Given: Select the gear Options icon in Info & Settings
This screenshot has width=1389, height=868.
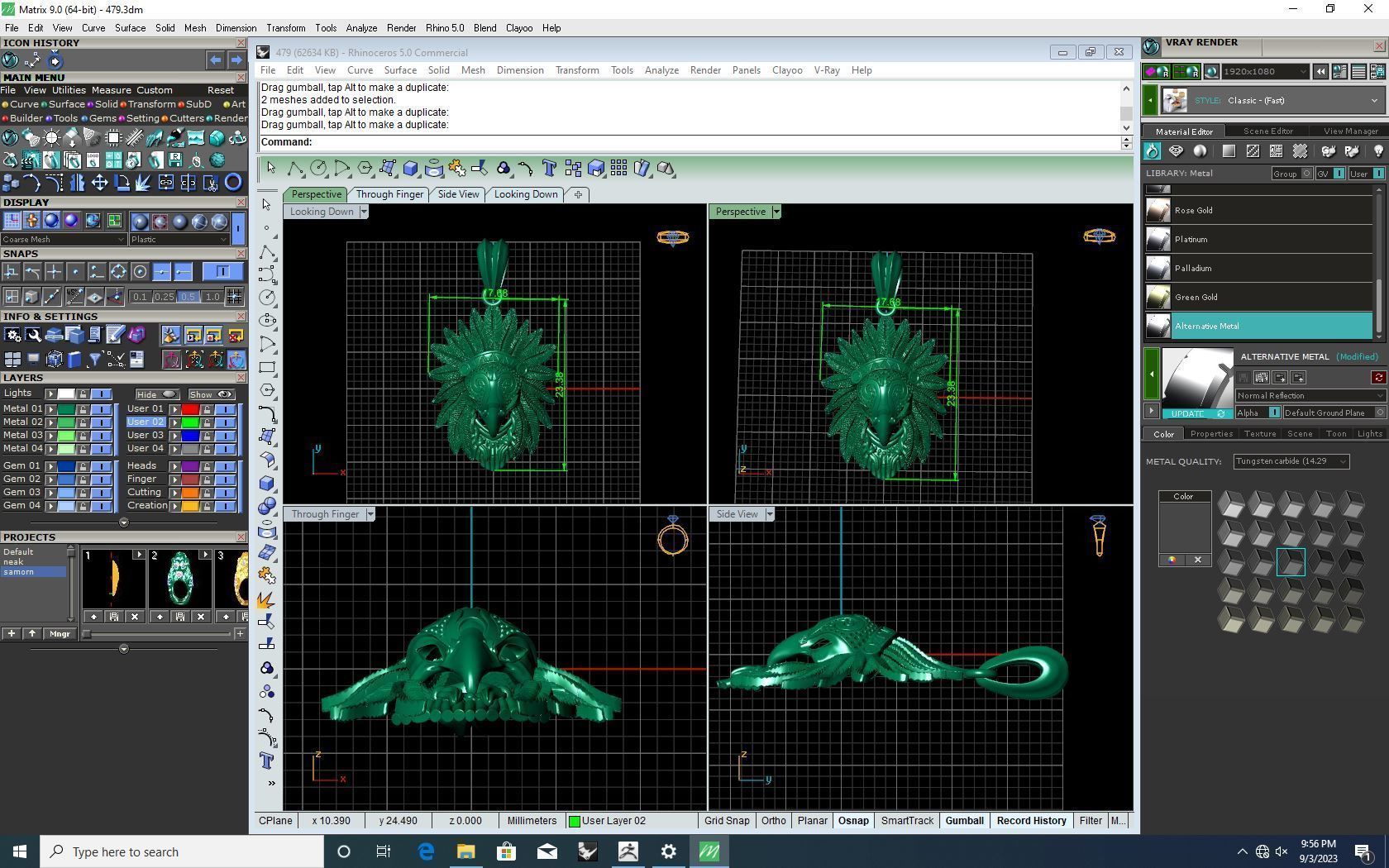Looking at the screenshot, I should tap(12, 335).
